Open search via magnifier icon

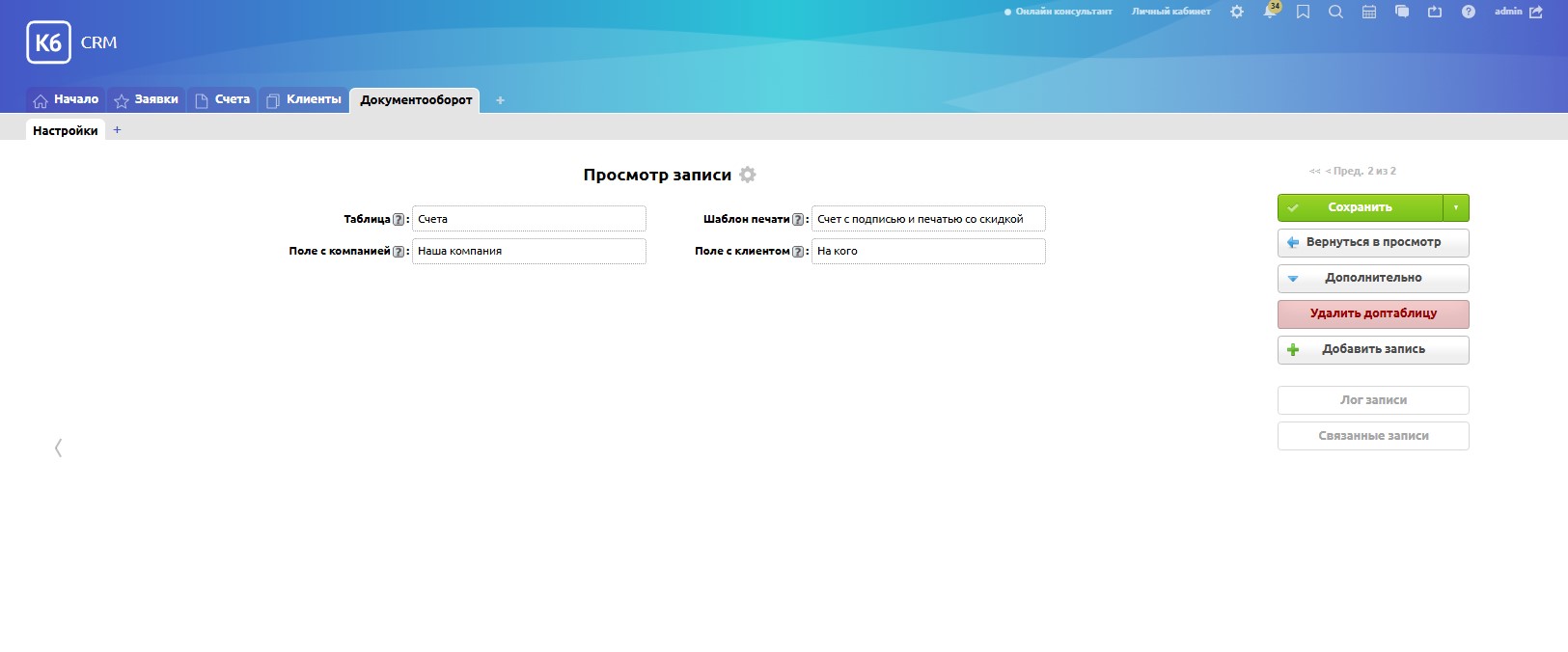pos(1335,12)
